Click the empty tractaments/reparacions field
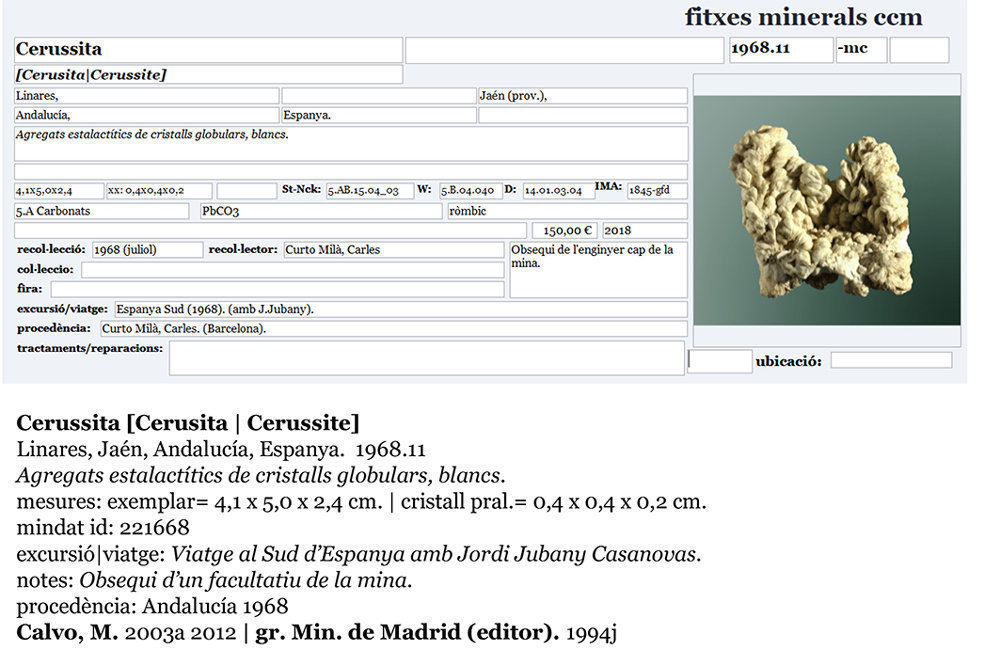The width and height of the screenshot is (1000, 650). click(427, 358)
